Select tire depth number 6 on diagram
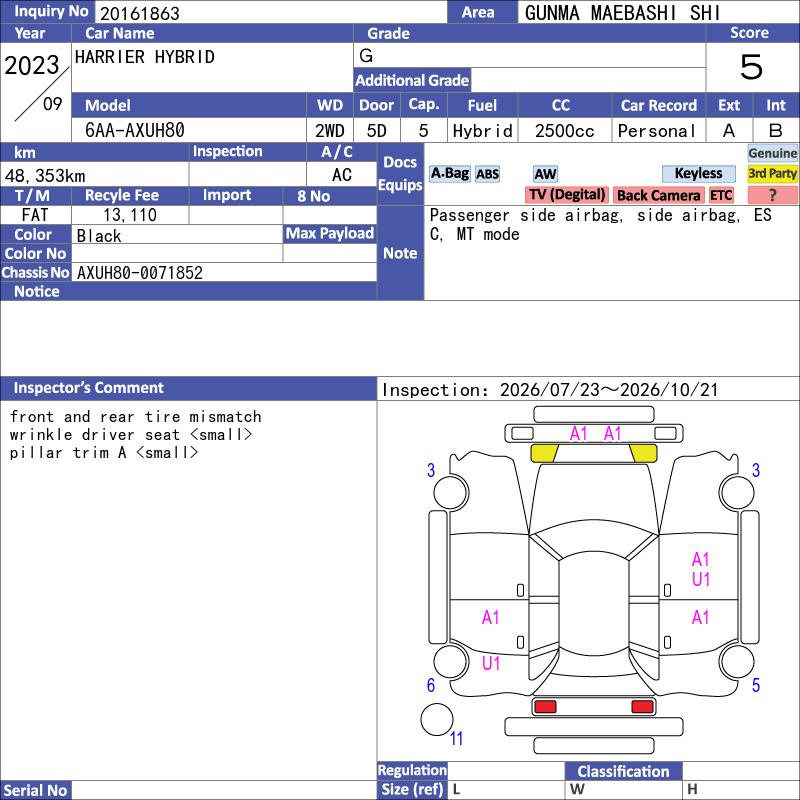The image size is (800, 800). [x=431, y=685]
